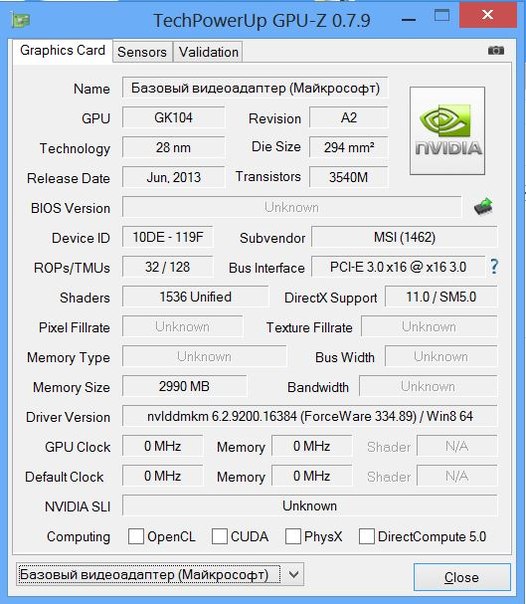Click the NVIDIA vendor logo

point(447,131)
